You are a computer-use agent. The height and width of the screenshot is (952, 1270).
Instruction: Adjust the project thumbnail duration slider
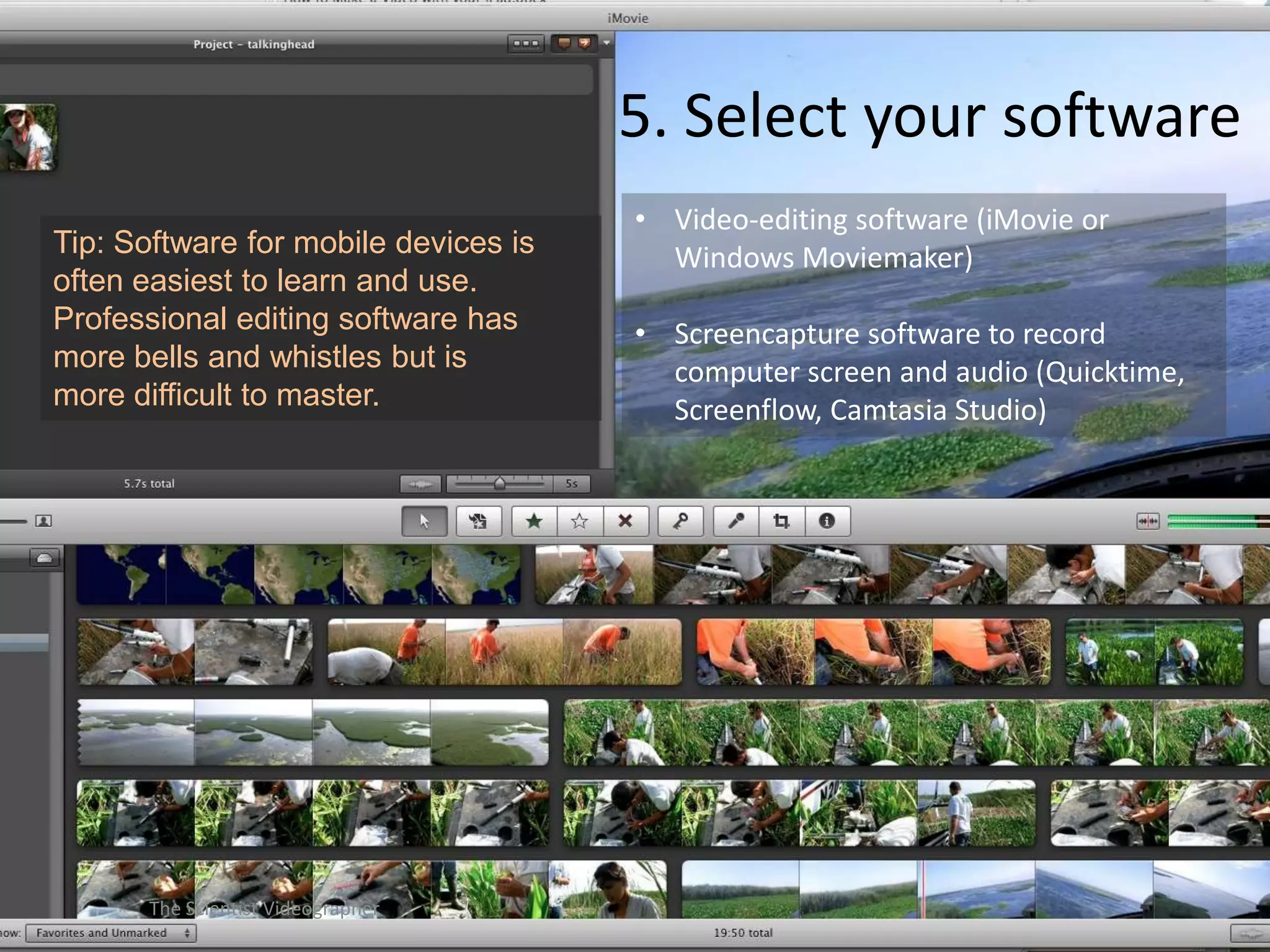pos(499,483)
